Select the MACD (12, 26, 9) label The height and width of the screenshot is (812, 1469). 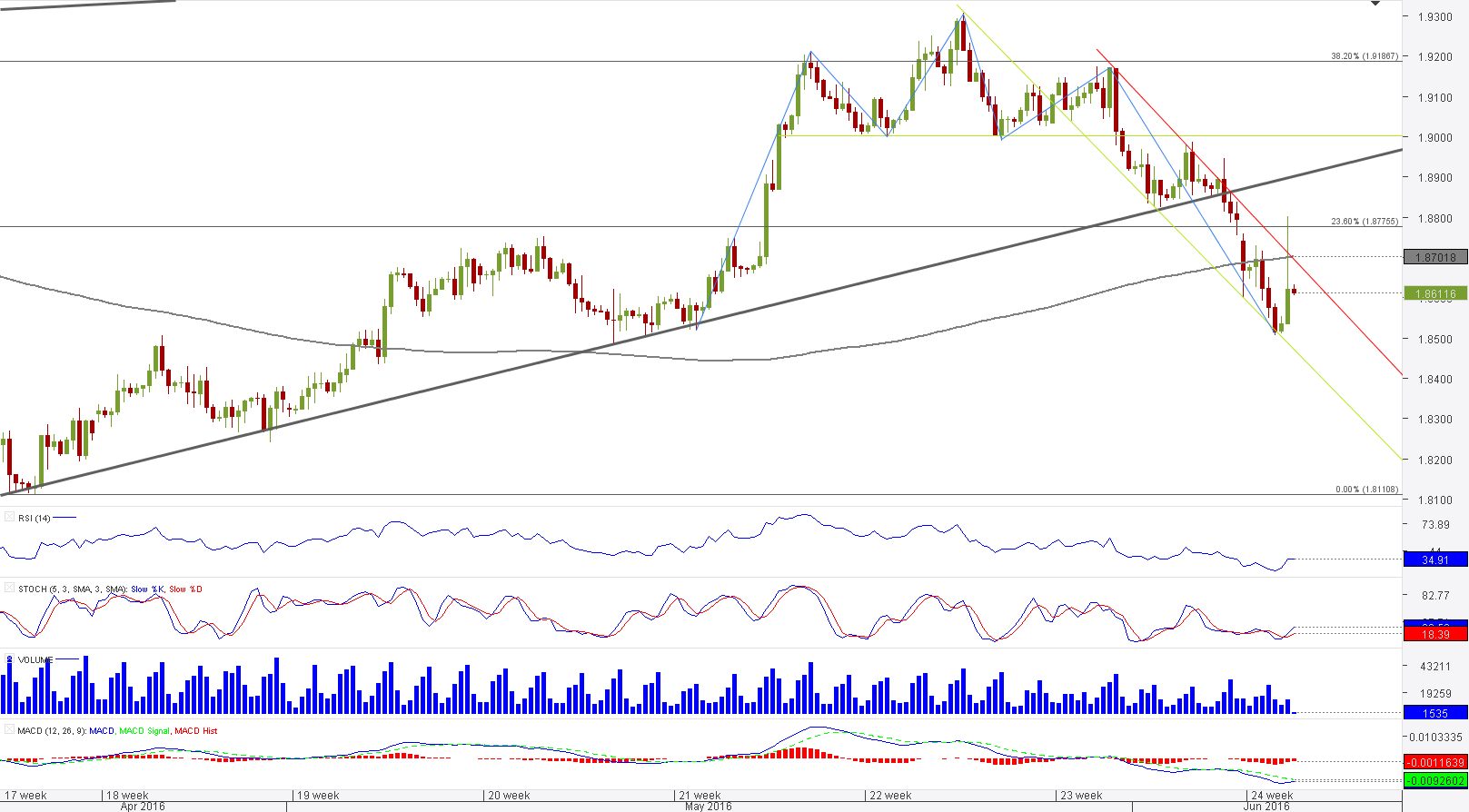pos(52,730)
